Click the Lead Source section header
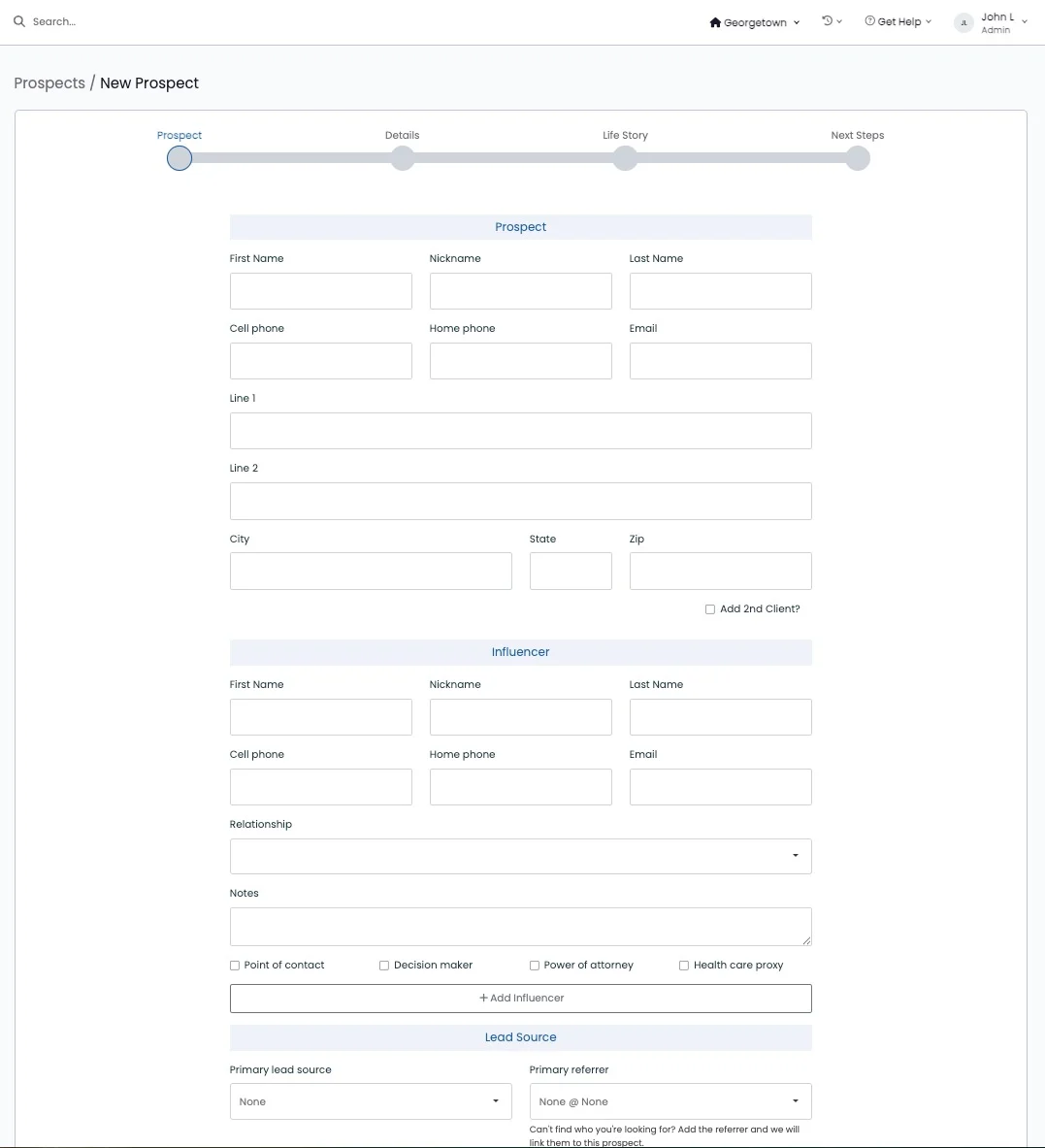1045x1148 pixels. pos(520,1037)
